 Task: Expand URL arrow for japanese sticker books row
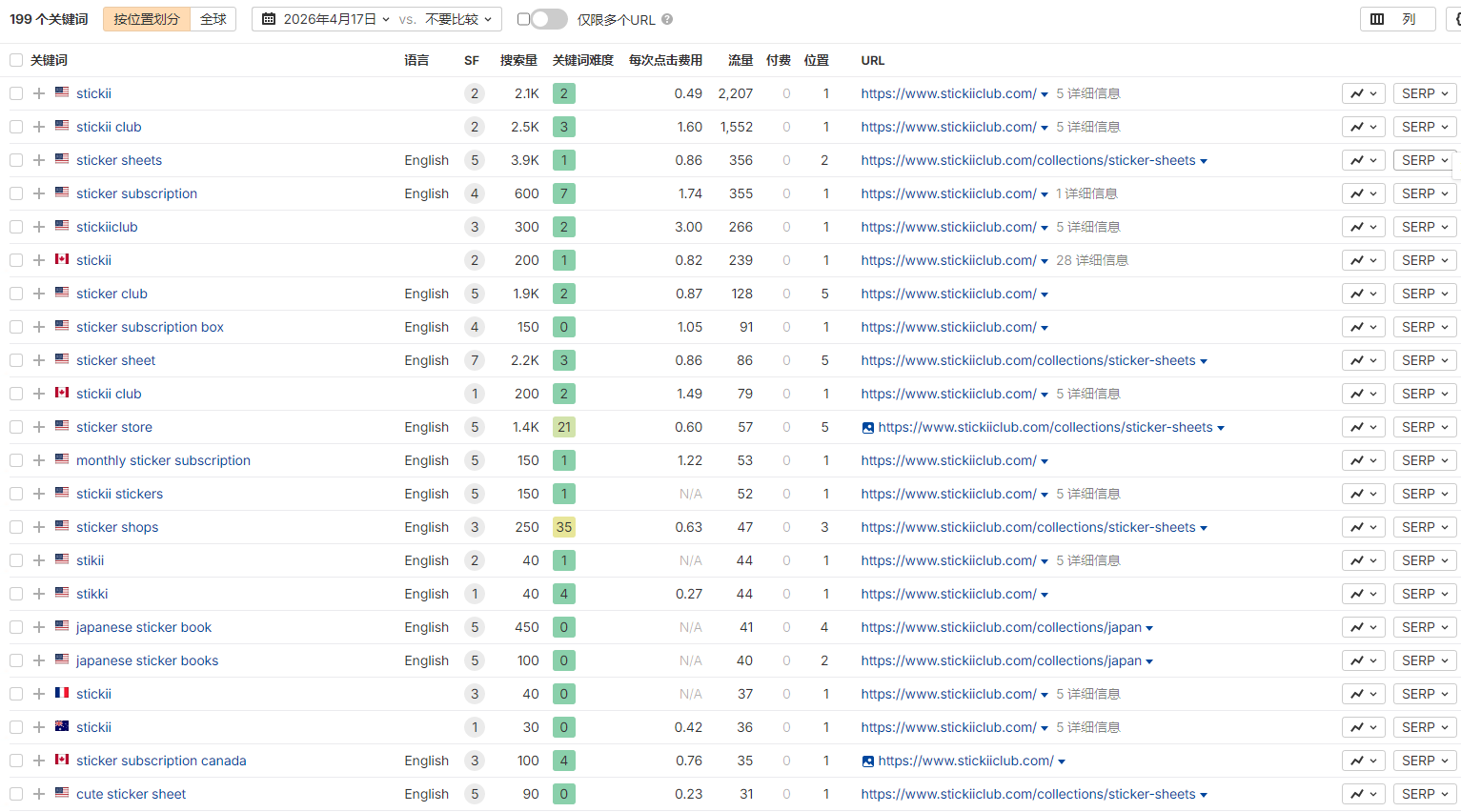(x=1149, y=661)
